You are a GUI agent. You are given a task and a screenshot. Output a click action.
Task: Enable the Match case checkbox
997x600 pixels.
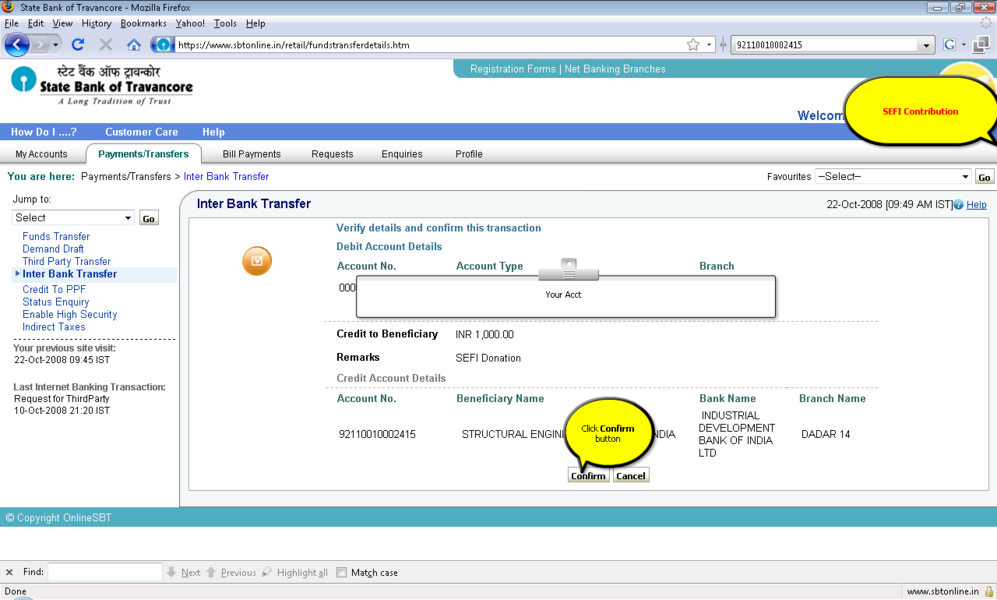(341, 573)
